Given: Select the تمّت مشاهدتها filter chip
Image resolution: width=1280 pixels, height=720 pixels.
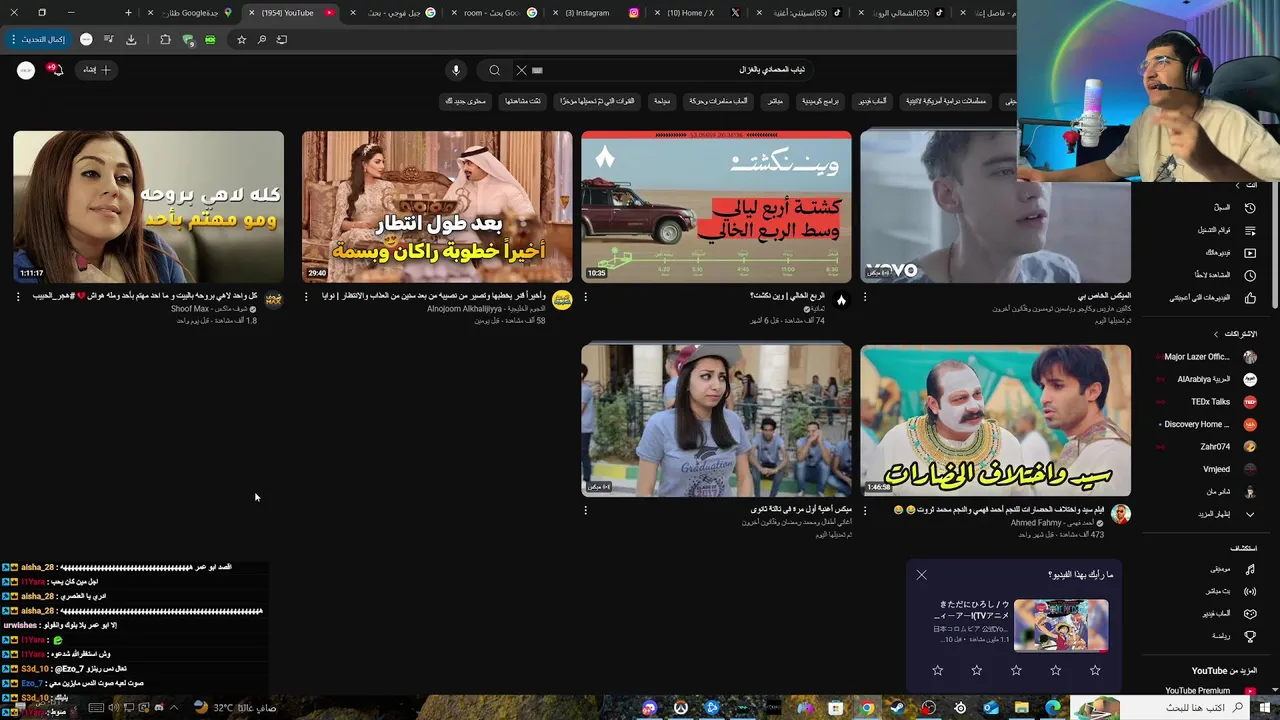Looking at the screenshot, I should (x=523, y=101).
